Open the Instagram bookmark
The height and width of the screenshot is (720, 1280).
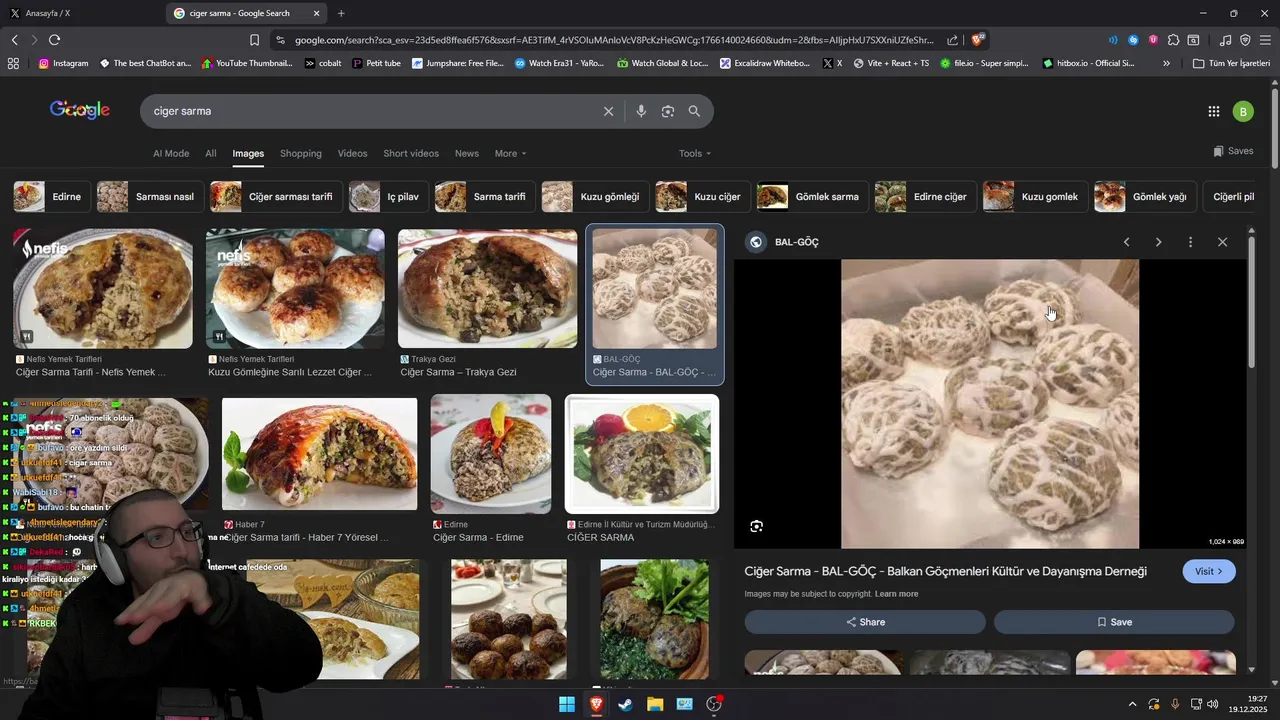tap(63, 63)
